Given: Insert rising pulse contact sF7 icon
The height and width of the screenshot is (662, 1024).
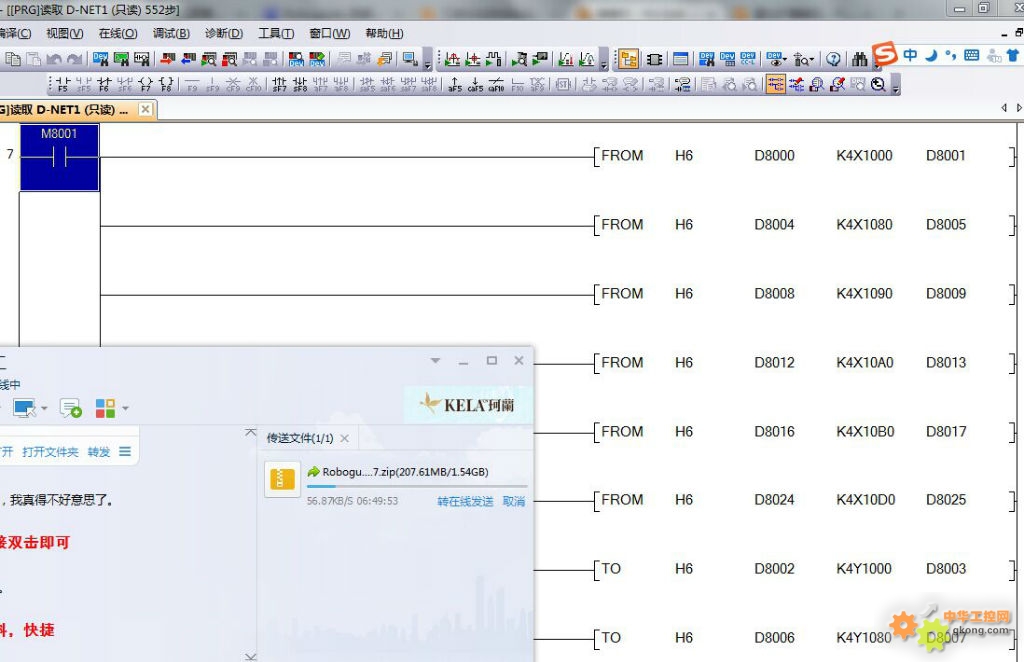Looking at the screenshot, I should pos(279,84).
